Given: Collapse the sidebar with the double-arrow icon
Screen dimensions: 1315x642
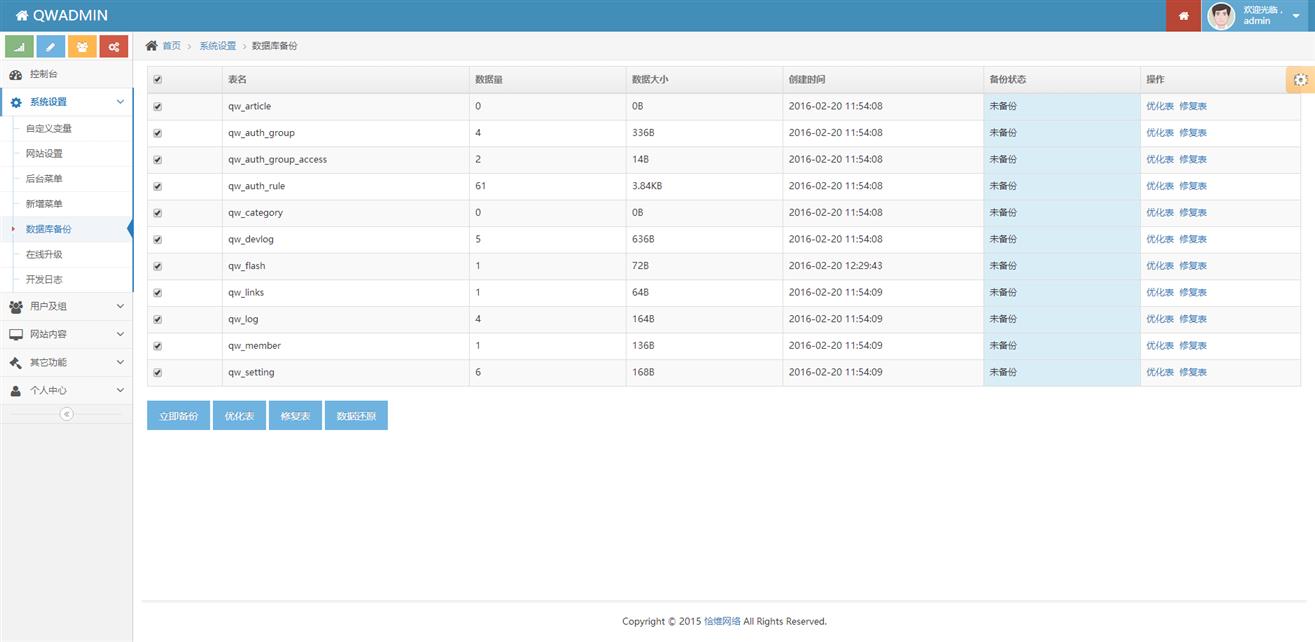Looking at the screenshot, I should (x=66, y=414).
